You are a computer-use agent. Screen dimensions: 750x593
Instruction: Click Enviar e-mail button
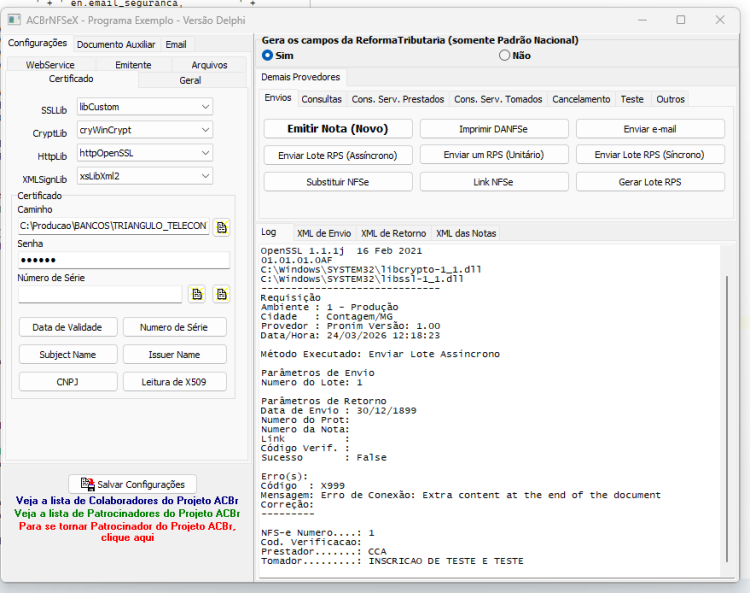(650, 129)
